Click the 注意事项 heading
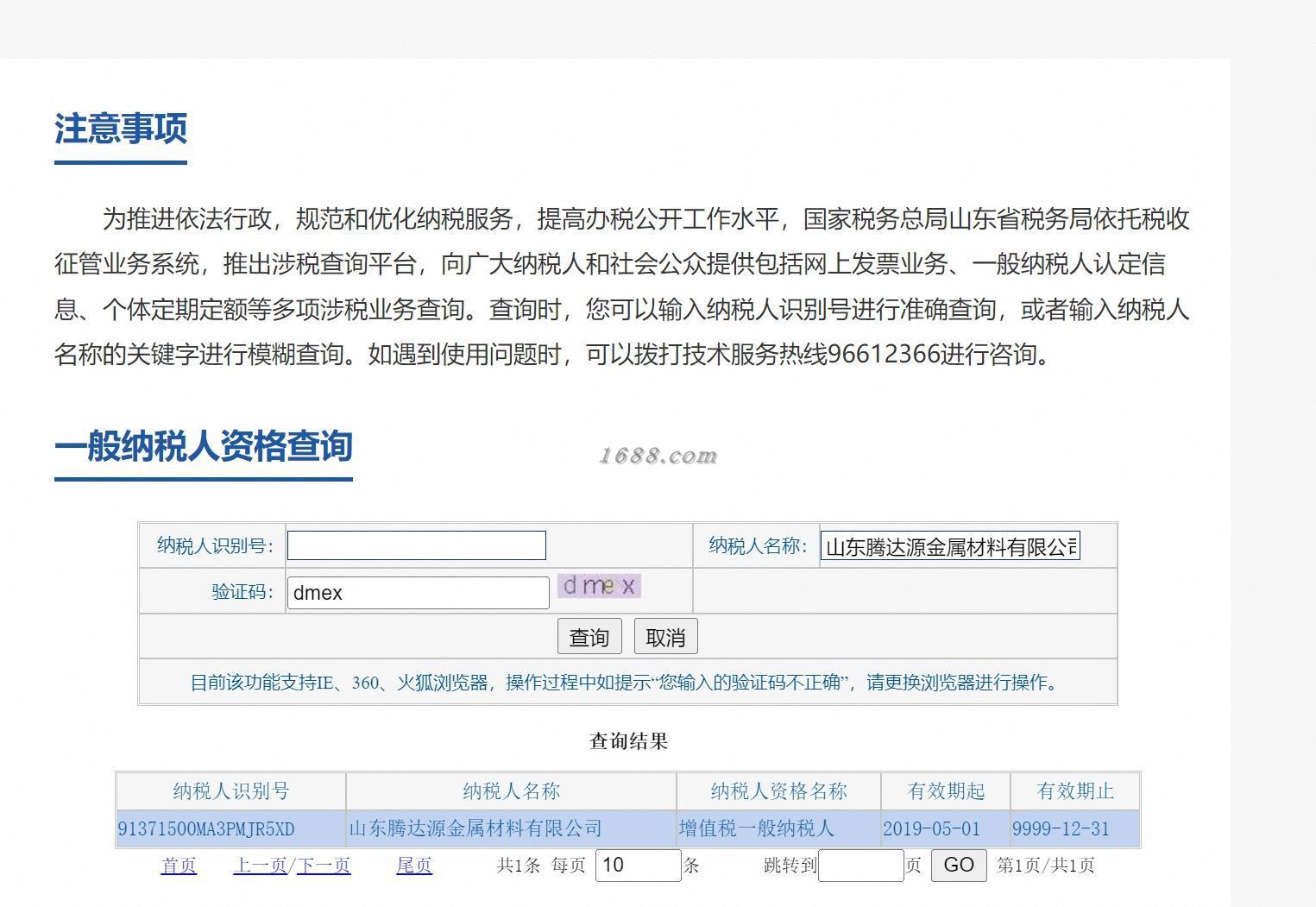Screen dimensions: 1316x907 [x=121, y=129]
